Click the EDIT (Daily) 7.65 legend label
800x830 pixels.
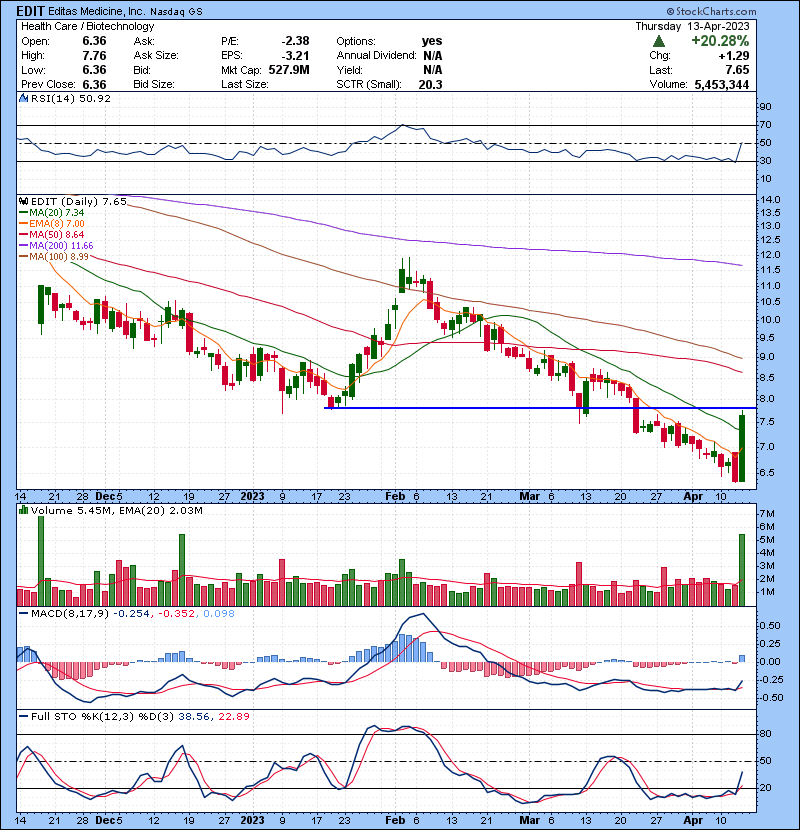79,202
